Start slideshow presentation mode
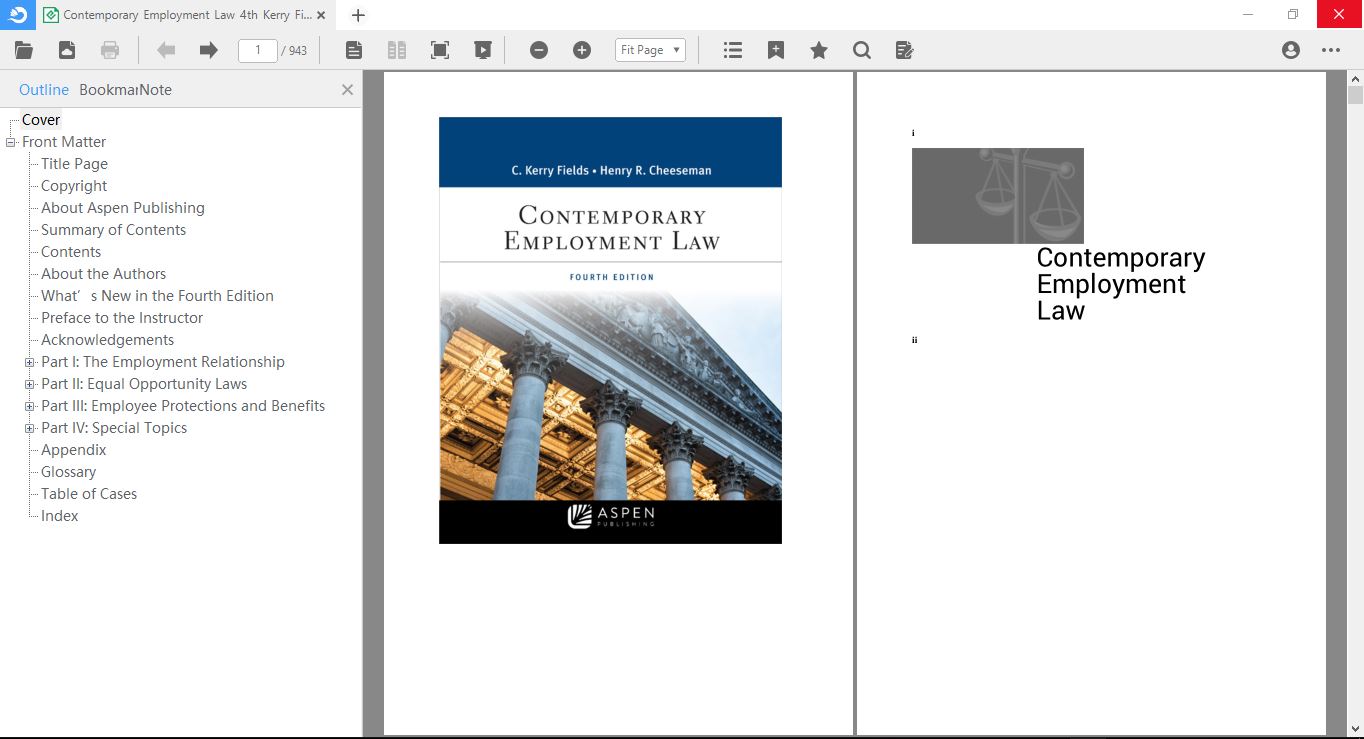Screen dimensions: 1364x739 483,50
